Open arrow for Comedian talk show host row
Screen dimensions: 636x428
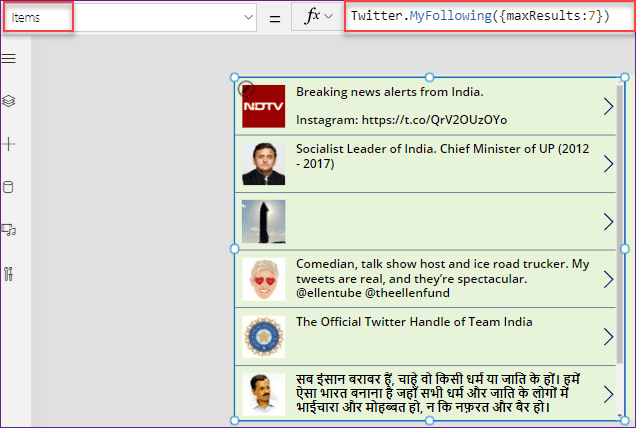608,279
